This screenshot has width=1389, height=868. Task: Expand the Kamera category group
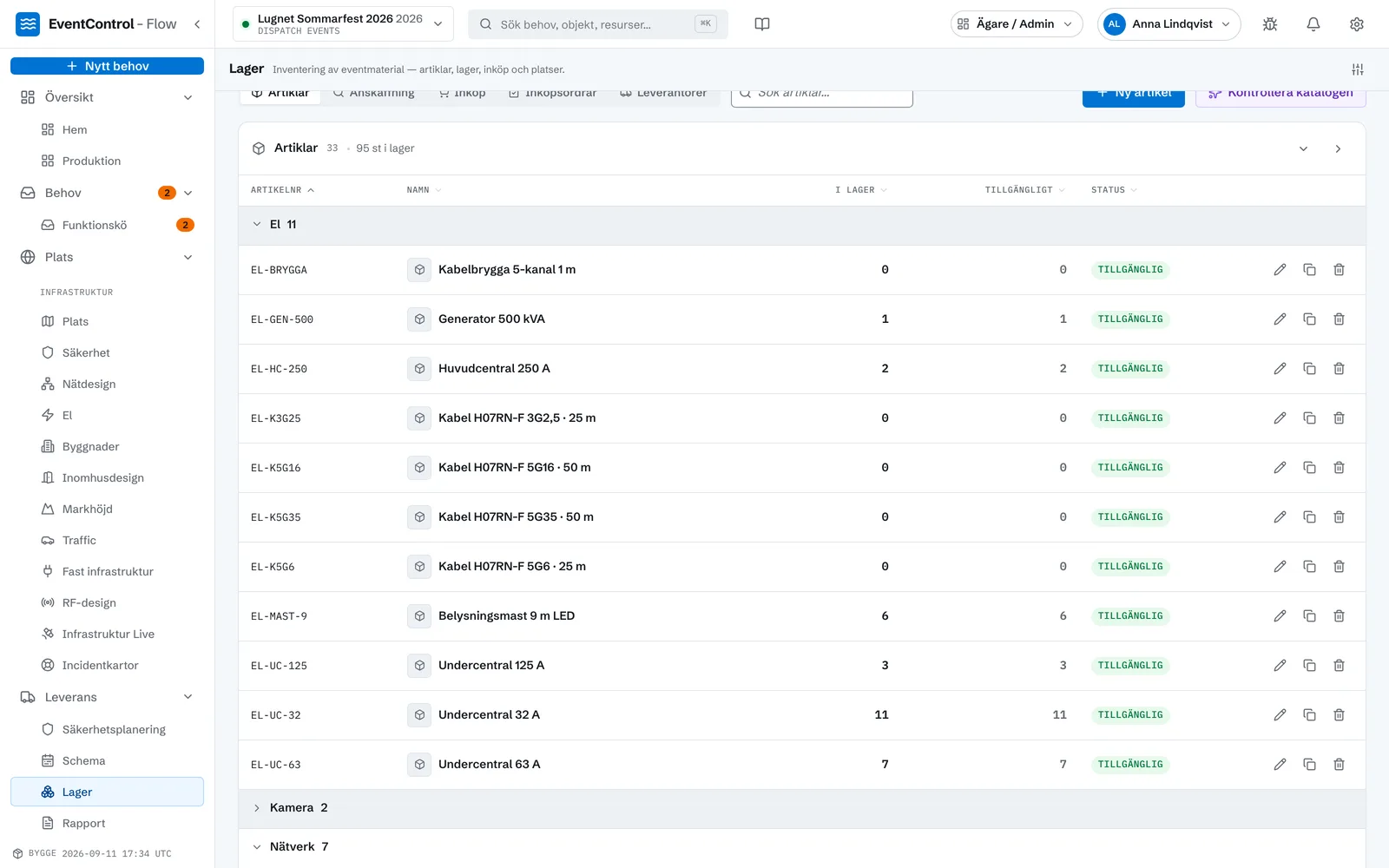coord(257,808)
